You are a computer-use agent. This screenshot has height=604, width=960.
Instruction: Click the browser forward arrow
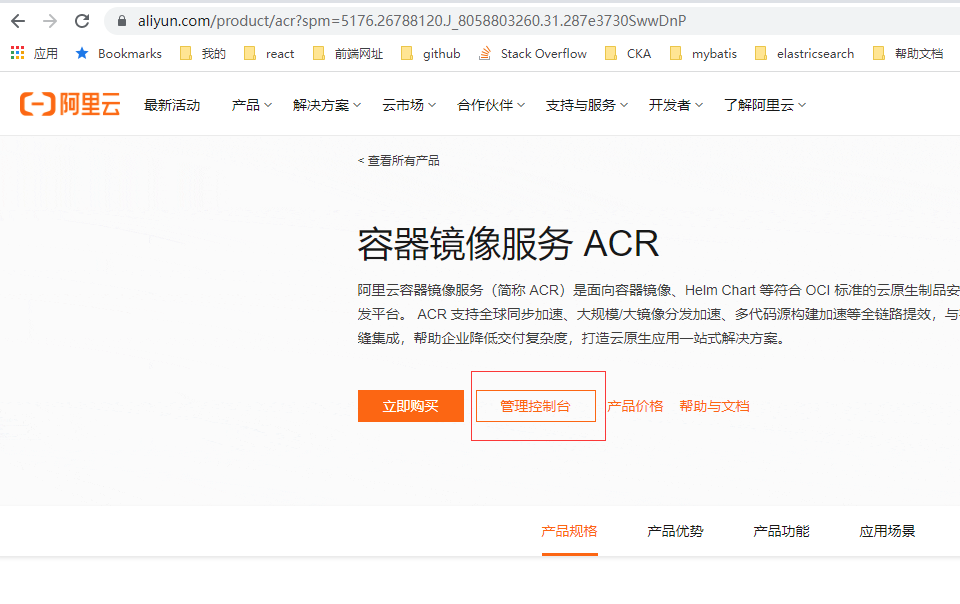[x=50, y=21]
